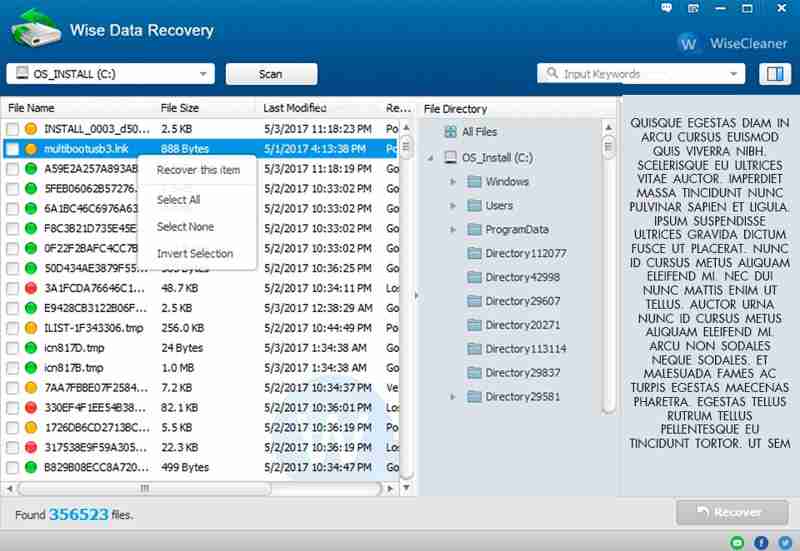Click the Directory29837 folder icon

474,373
